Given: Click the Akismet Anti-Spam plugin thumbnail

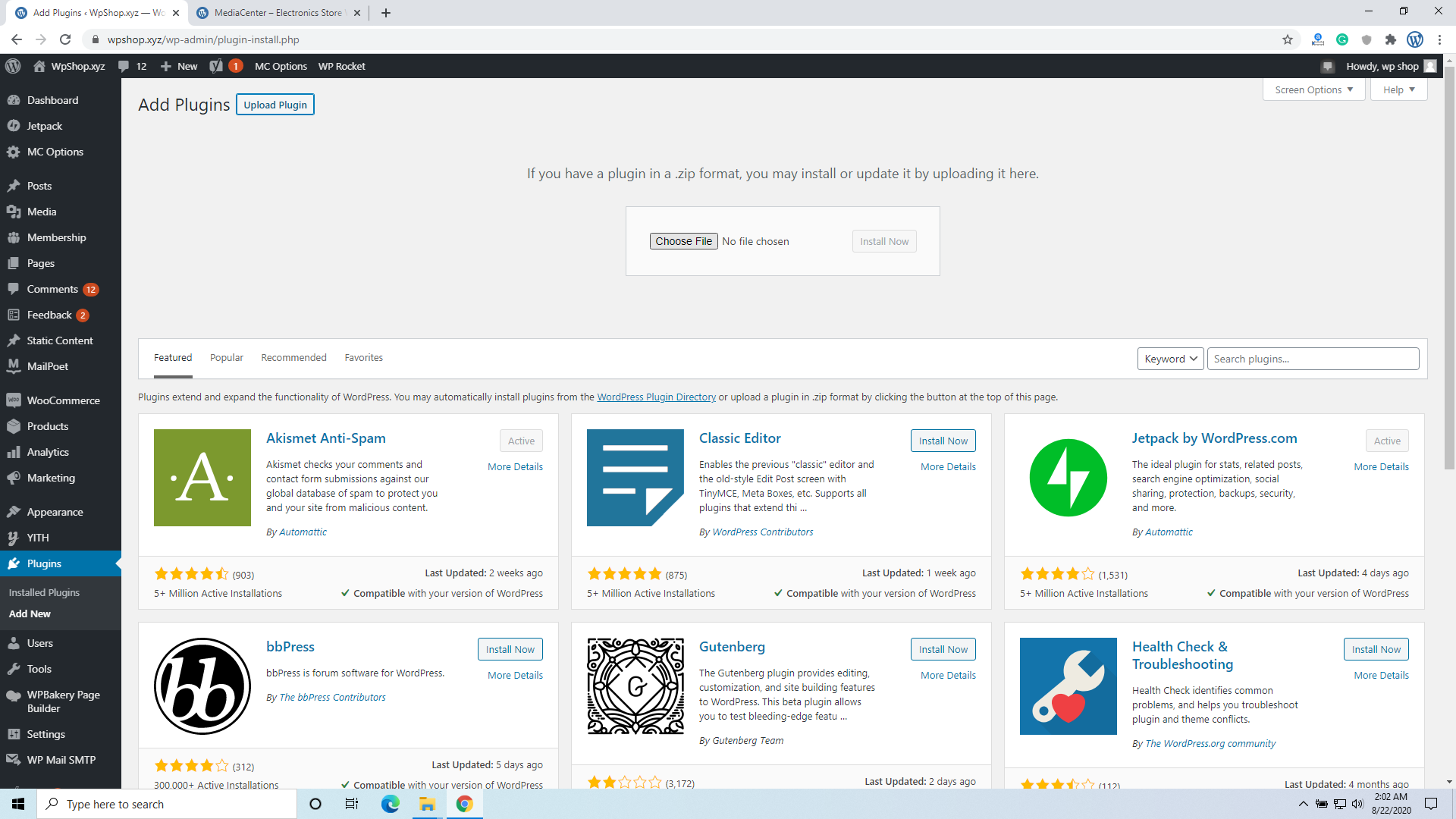Looking at the screenshot, I should (x=202, y=478).
